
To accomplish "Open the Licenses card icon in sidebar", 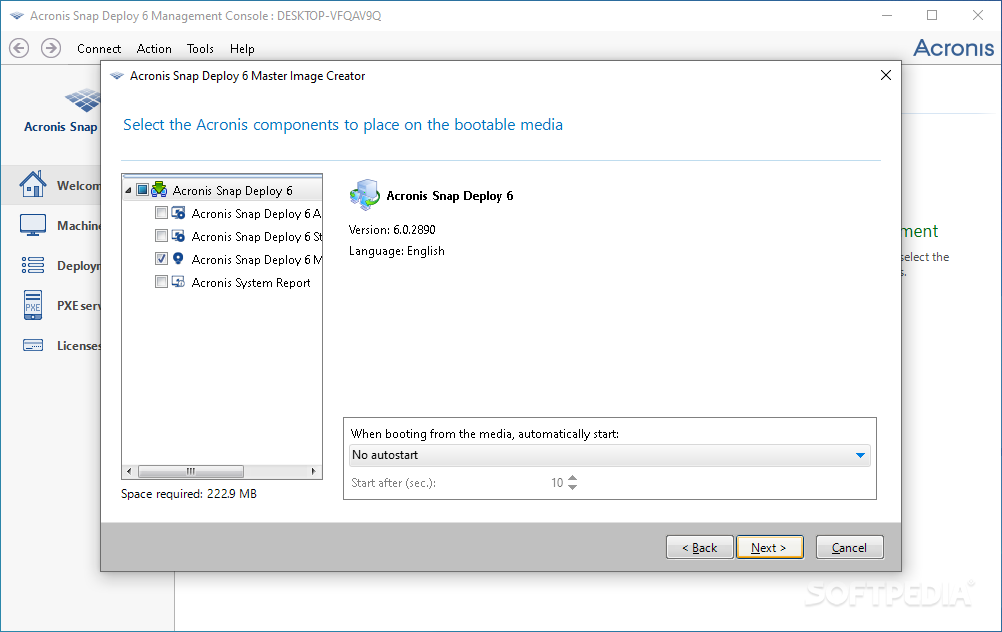I will tap(33, 345).
